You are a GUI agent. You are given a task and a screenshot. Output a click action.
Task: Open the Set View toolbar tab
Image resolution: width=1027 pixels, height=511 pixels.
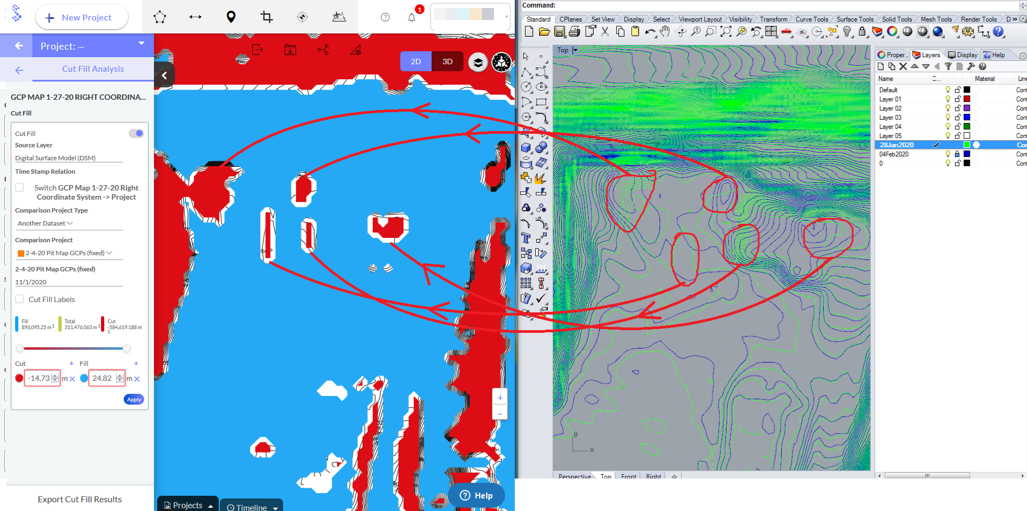tap(603, 20)
